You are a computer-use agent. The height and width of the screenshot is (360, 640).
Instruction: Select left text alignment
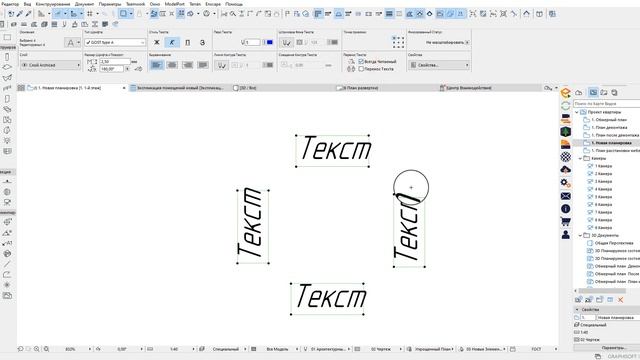coord(157,65)
